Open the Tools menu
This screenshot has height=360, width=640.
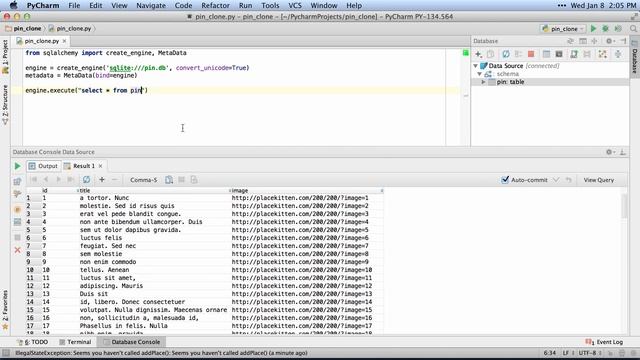tap(270, 5)
